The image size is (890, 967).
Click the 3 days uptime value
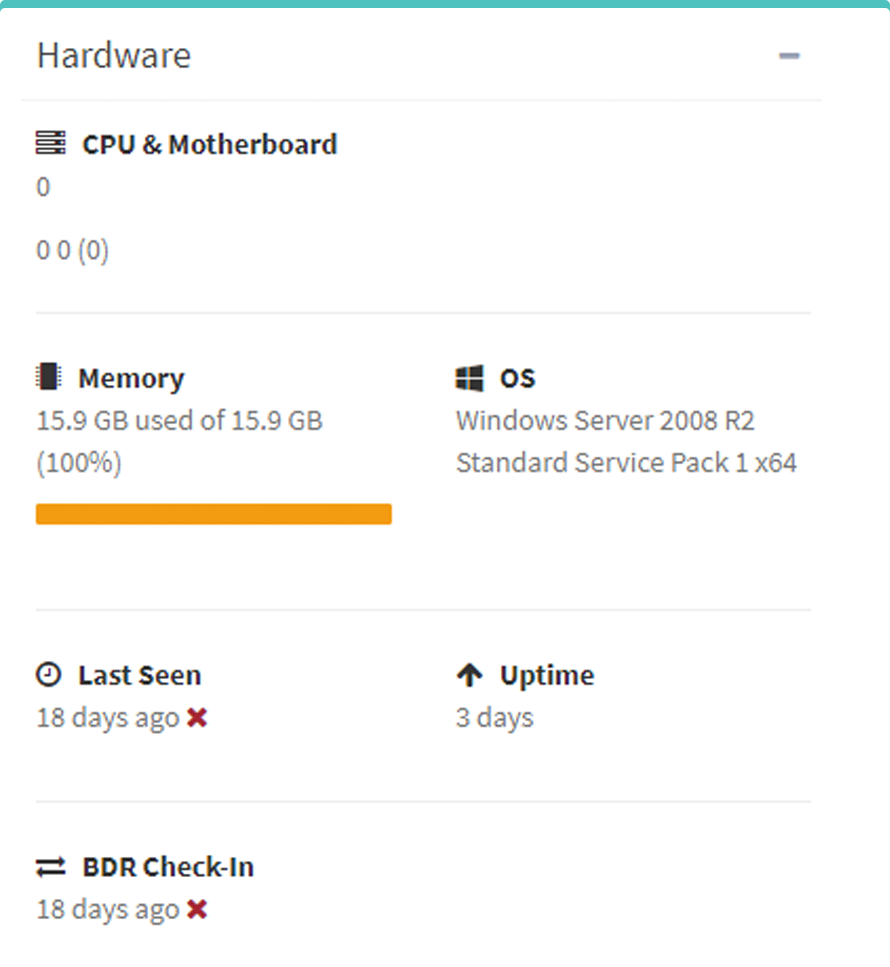click(495, 718)
